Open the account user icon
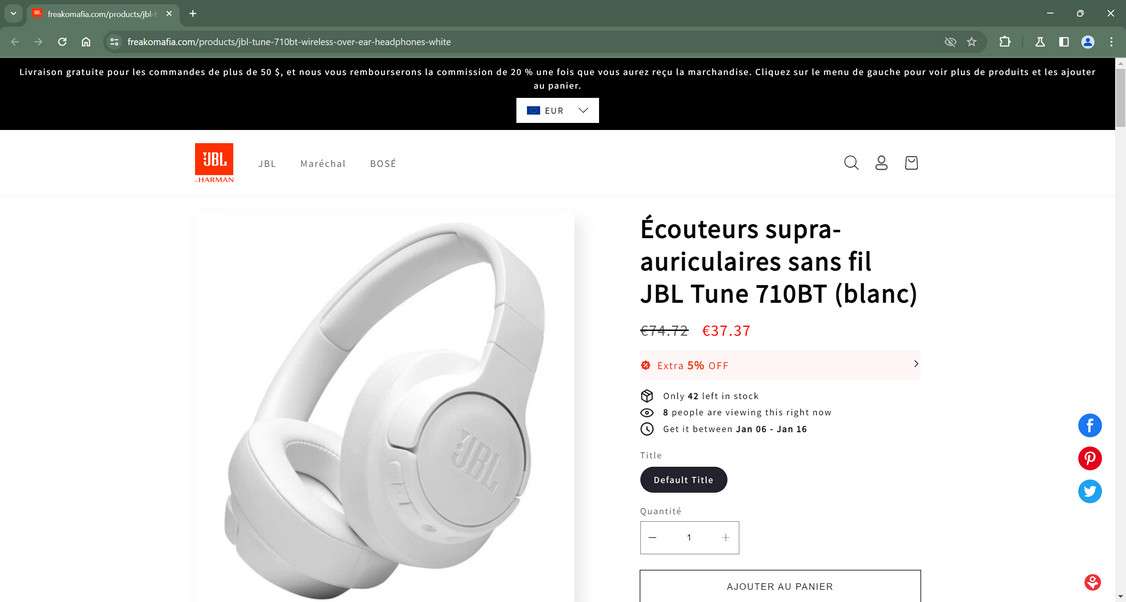1126x602 pixels. pyautogui.click(x=881, y=163)
